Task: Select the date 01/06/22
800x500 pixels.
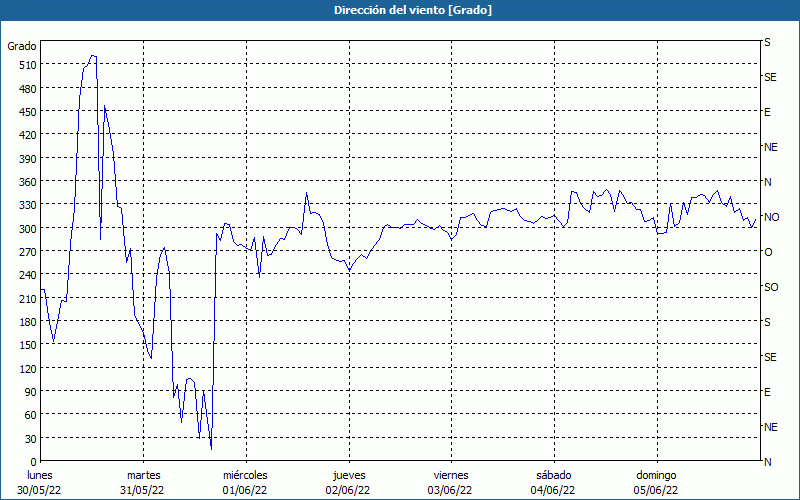Action: tap(245, 490)
